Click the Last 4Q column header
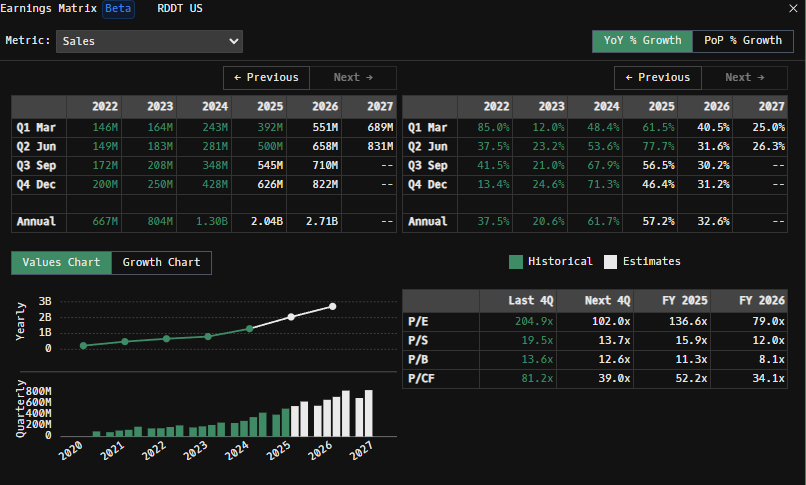The image size is (806, 485). [518, 301]
